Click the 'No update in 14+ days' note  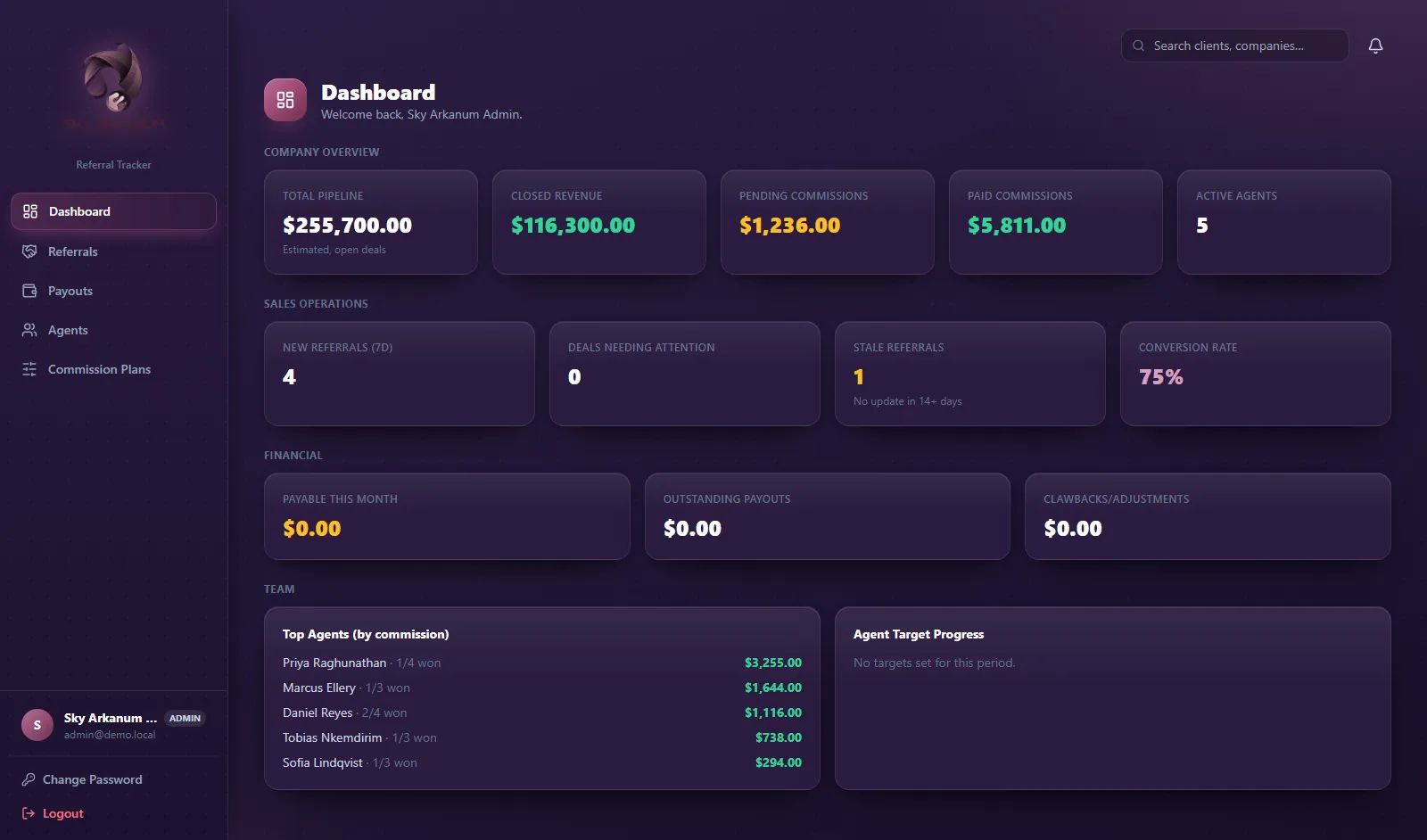pyautogui.click(x=907, y=401)
